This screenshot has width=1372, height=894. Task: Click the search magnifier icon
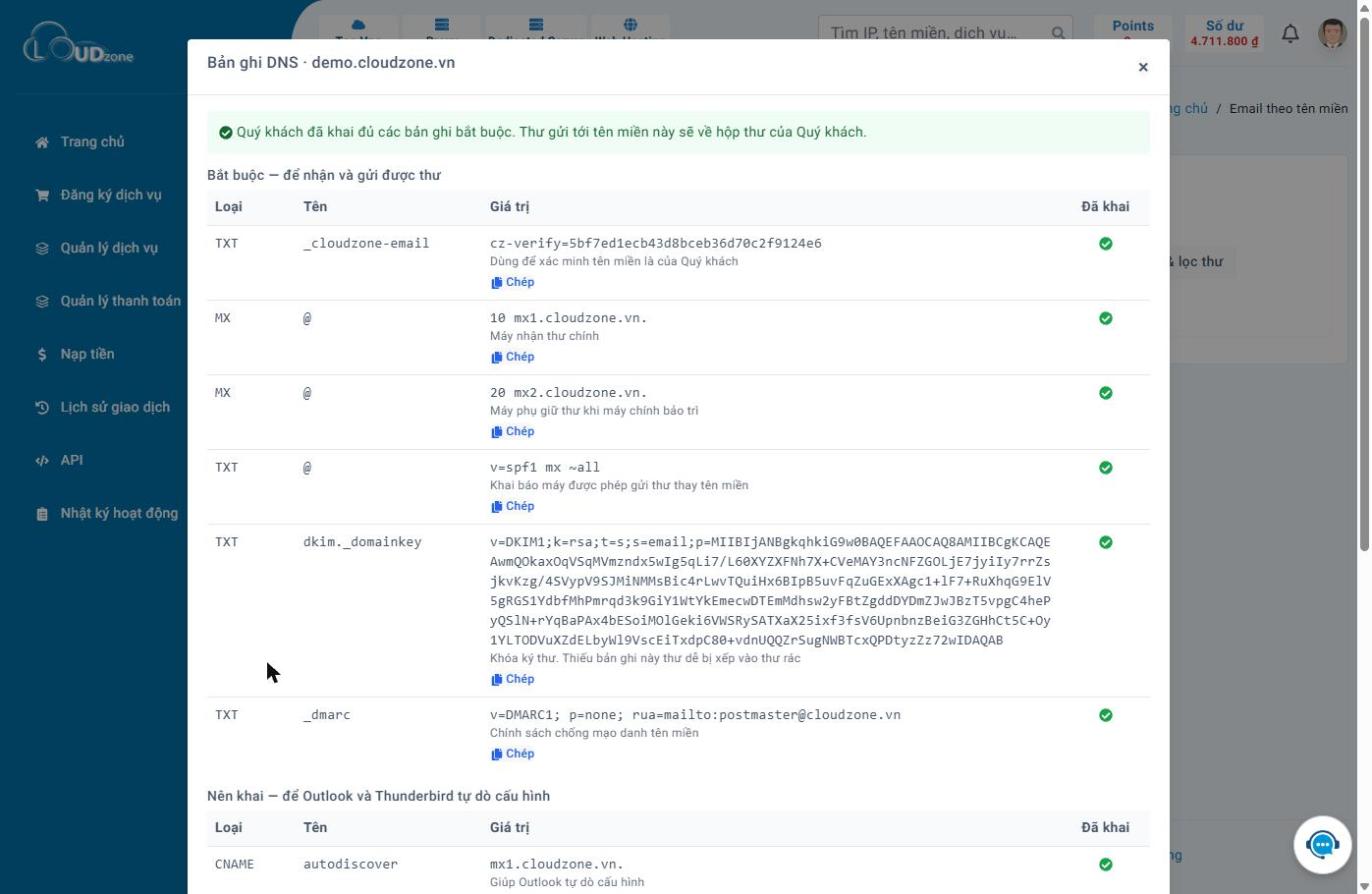pos(1058,33)
